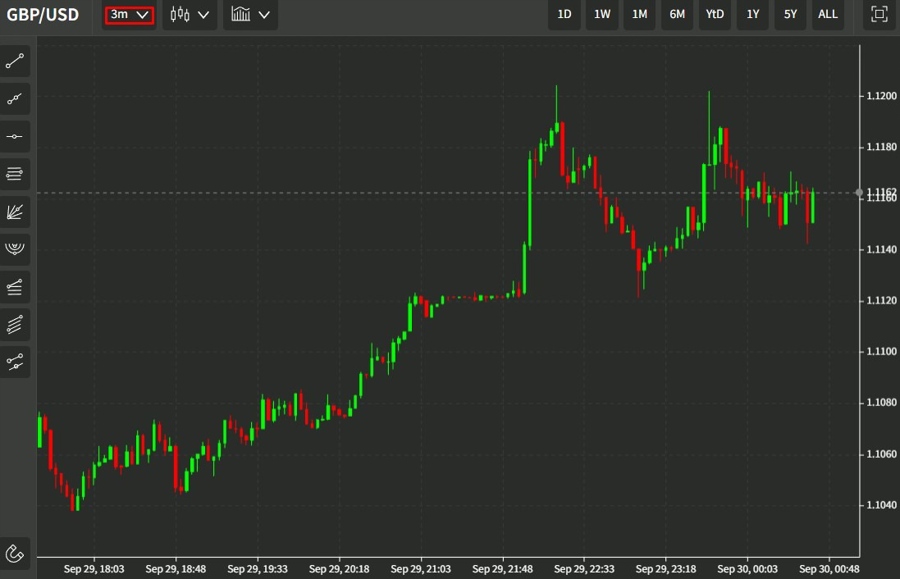Click the 1.1200 price axis label
Screen dimensions: 900x579
click(881, 96)
